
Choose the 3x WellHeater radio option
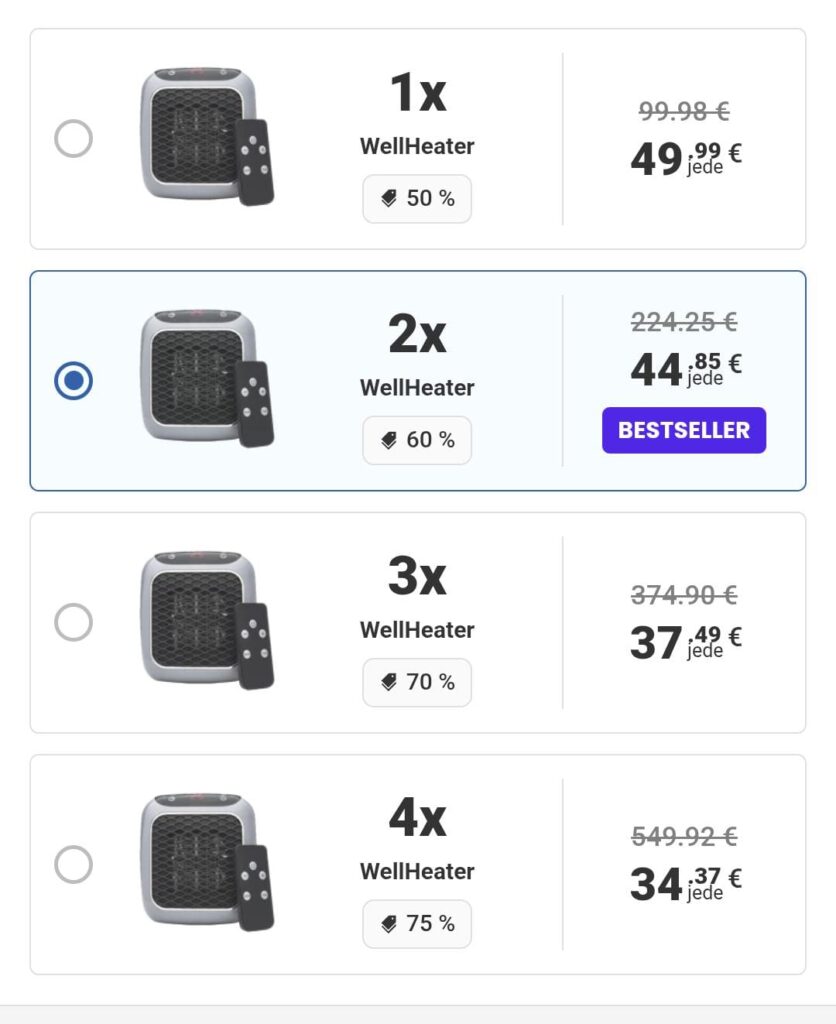click(x=73, y=622)
